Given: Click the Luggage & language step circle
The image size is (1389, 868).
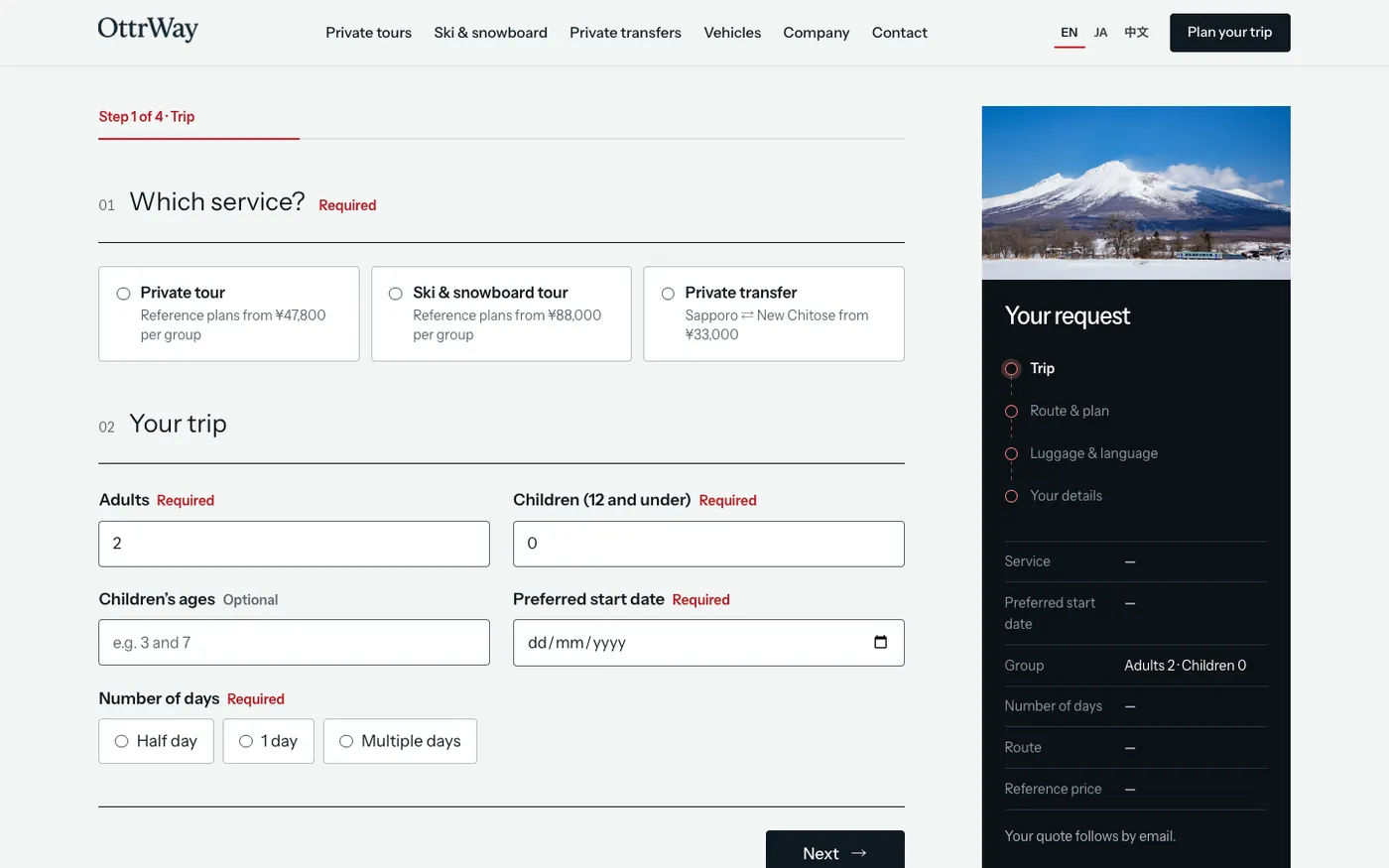Looking at the screenshot, I should point(1011,454).
